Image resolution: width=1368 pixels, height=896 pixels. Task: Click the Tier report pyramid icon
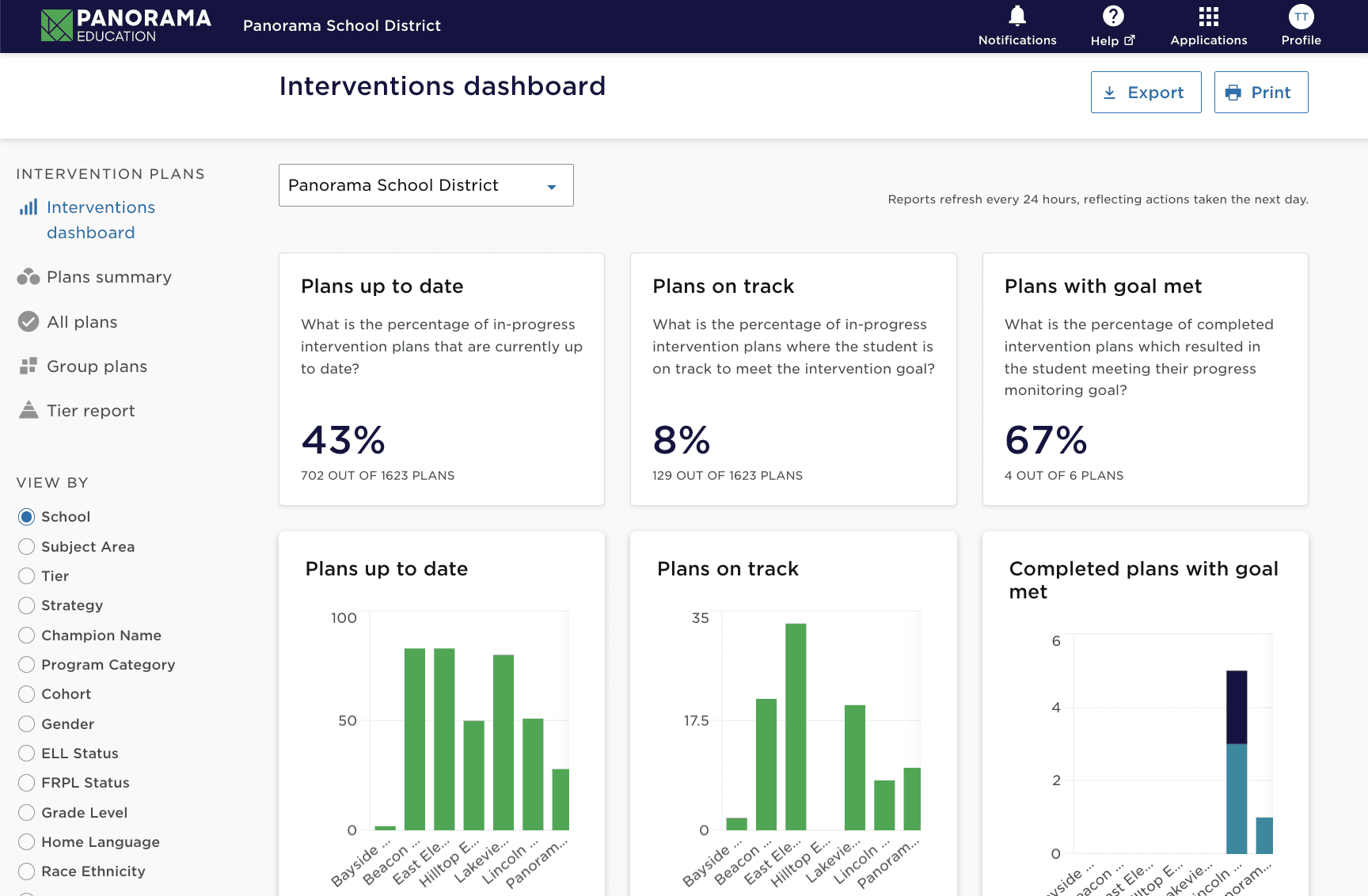point(28,409)
